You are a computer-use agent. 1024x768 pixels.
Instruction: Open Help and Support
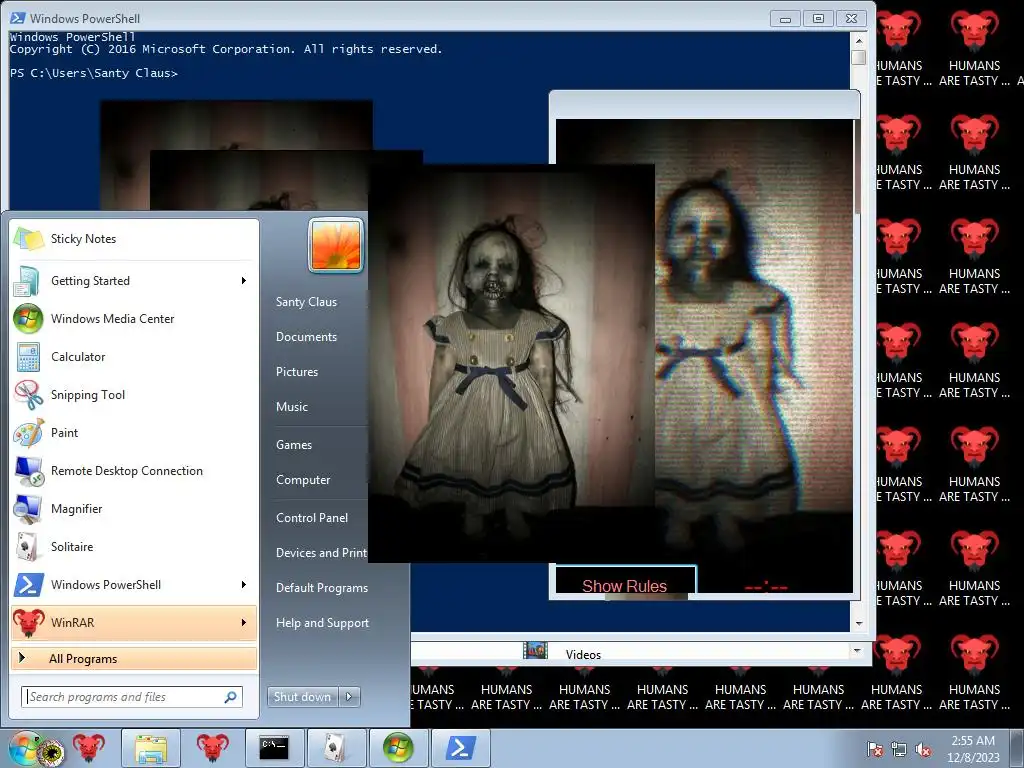(x=323, y=623)
